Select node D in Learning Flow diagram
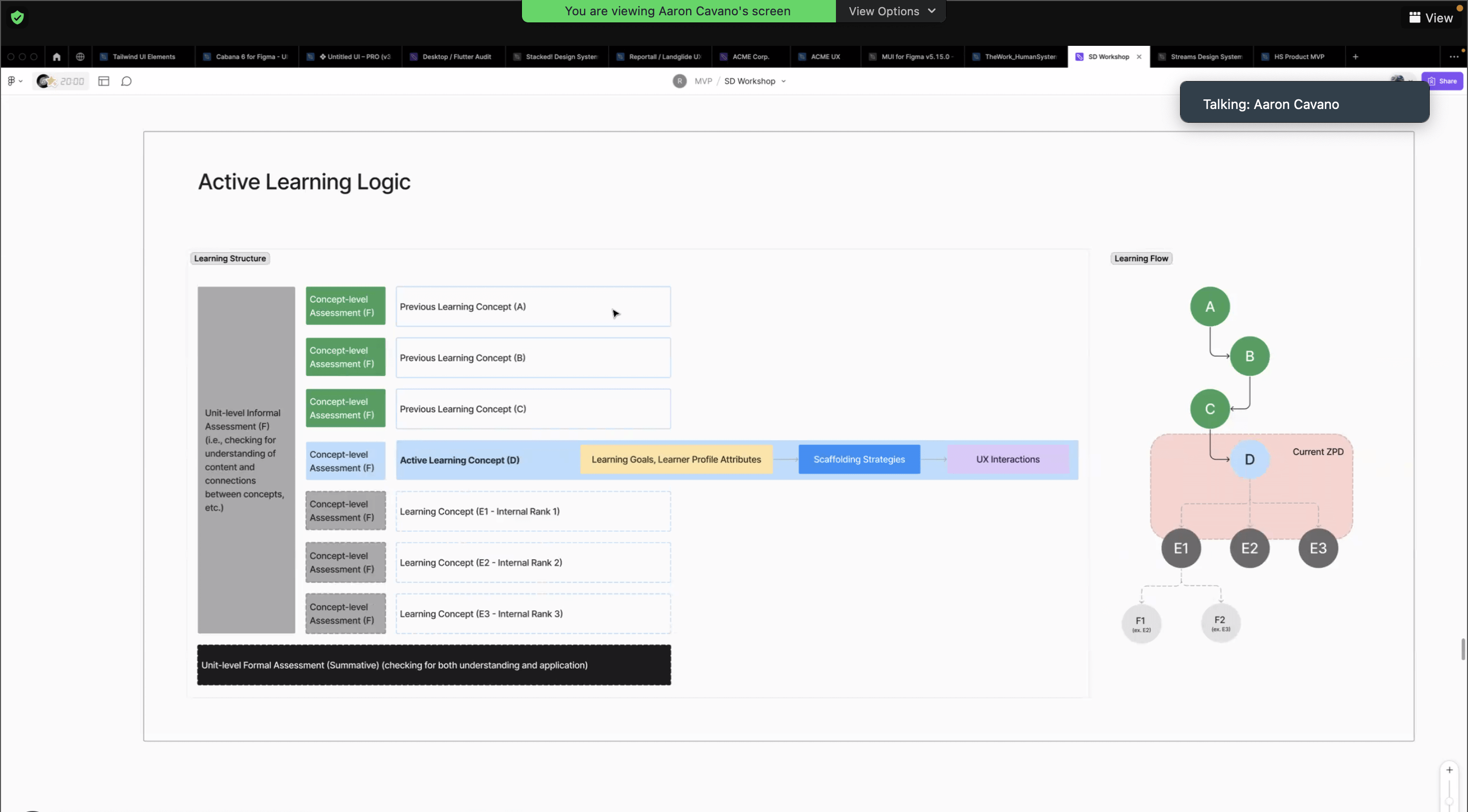The height and width of the screenshot is (812, 1468). click(1249, 459)
